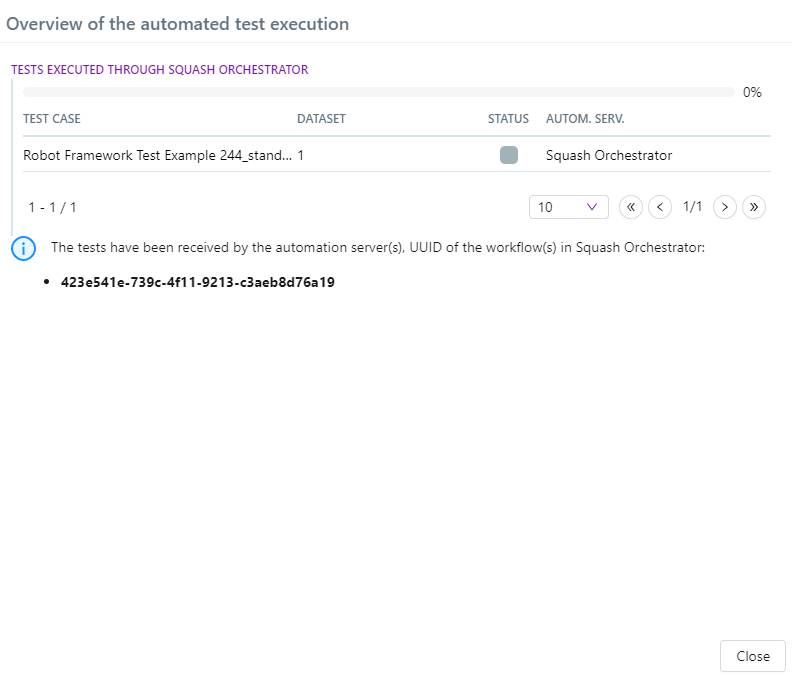This screenshot has height=675, width=792.
Task: Select the Robot Framework Test Example row
Action: [158, 156]
